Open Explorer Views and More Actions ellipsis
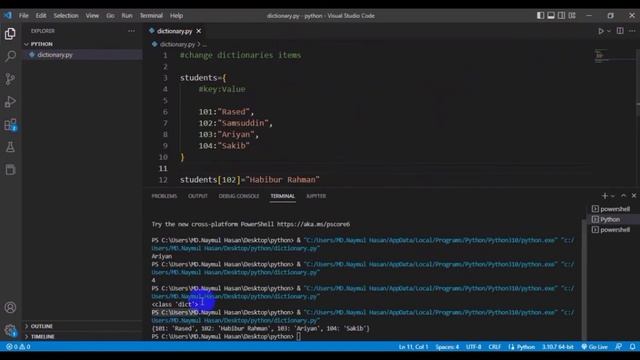 (x=131, y=31)
